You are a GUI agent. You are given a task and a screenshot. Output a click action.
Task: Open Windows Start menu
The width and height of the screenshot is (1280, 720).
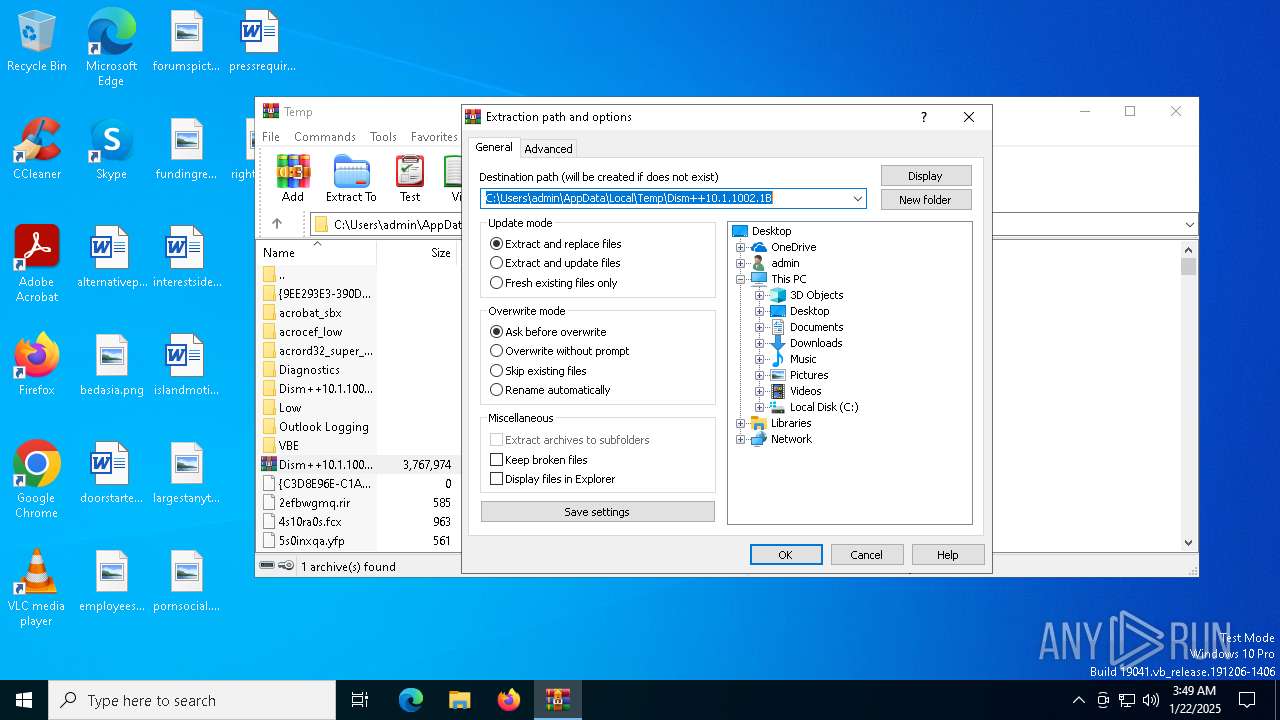pyautogui.click(x=24, y=700)
